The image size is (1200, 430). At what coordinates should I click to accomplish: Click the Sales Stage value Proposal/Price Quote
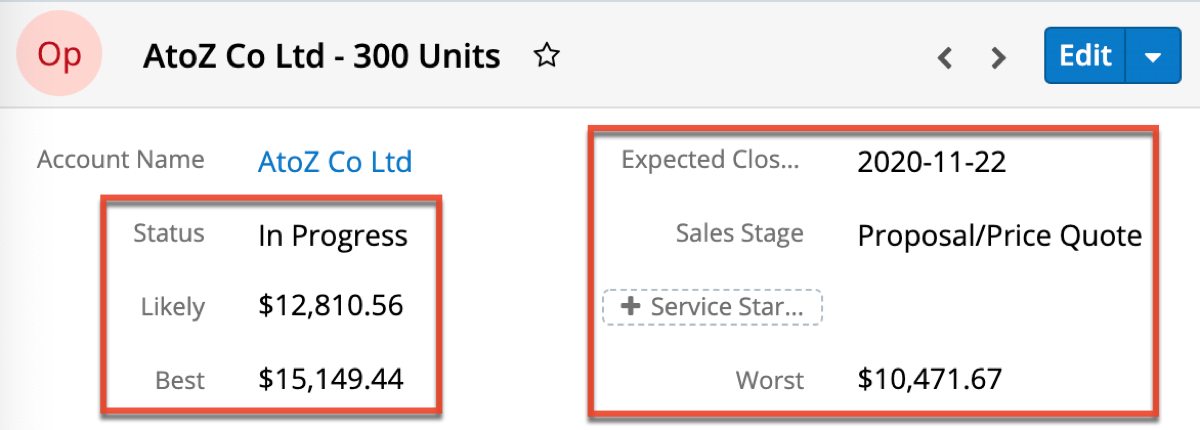(x=999, y=236)
